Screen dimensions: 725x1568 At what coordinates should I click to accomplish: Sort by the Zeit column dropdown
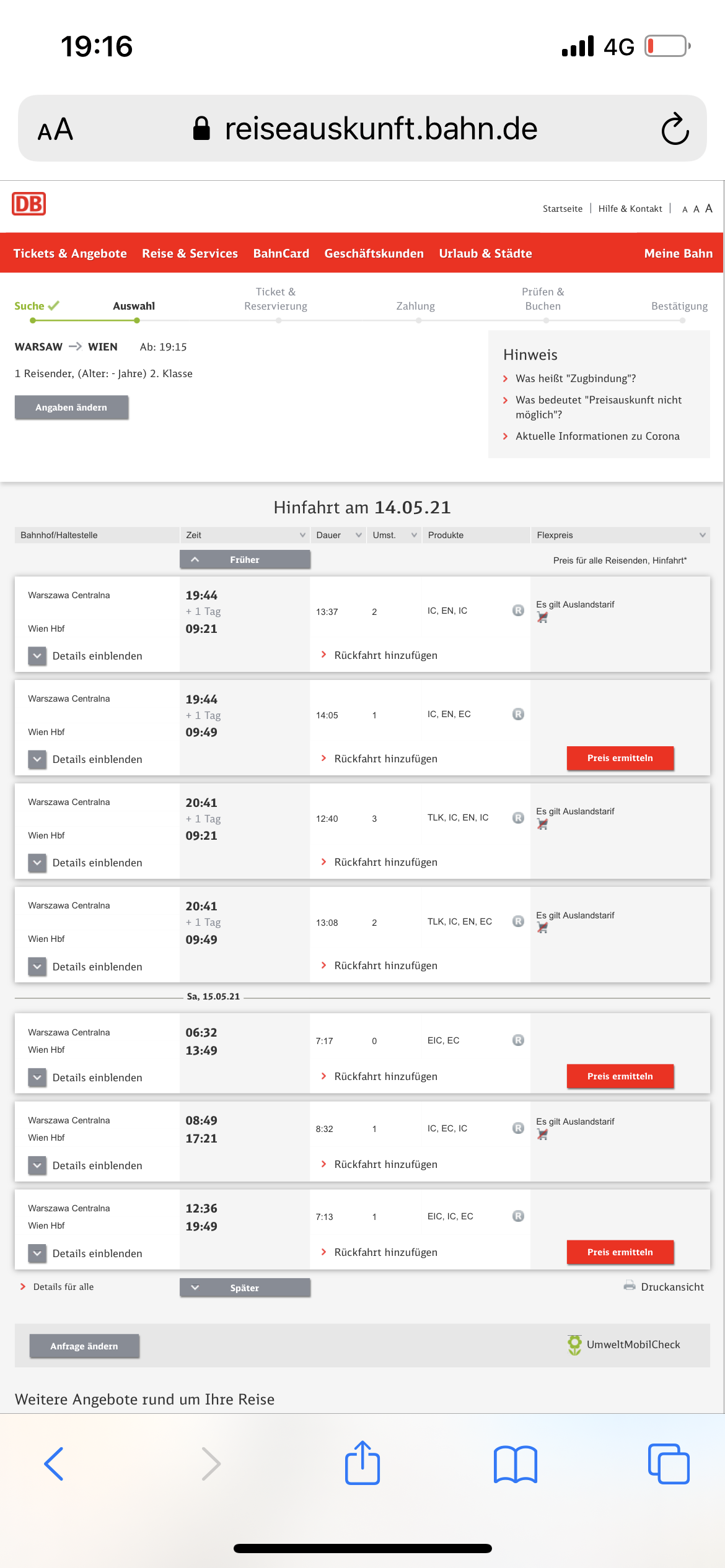point(302,535)
